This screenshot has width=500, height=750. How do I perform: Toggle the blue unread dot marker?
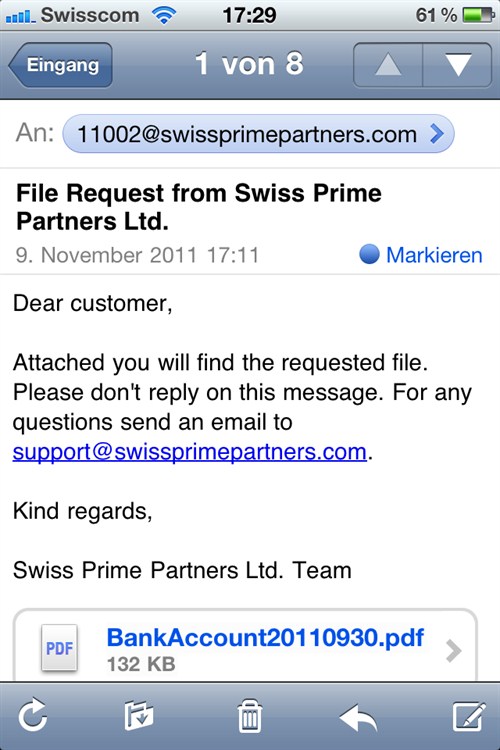369,254
